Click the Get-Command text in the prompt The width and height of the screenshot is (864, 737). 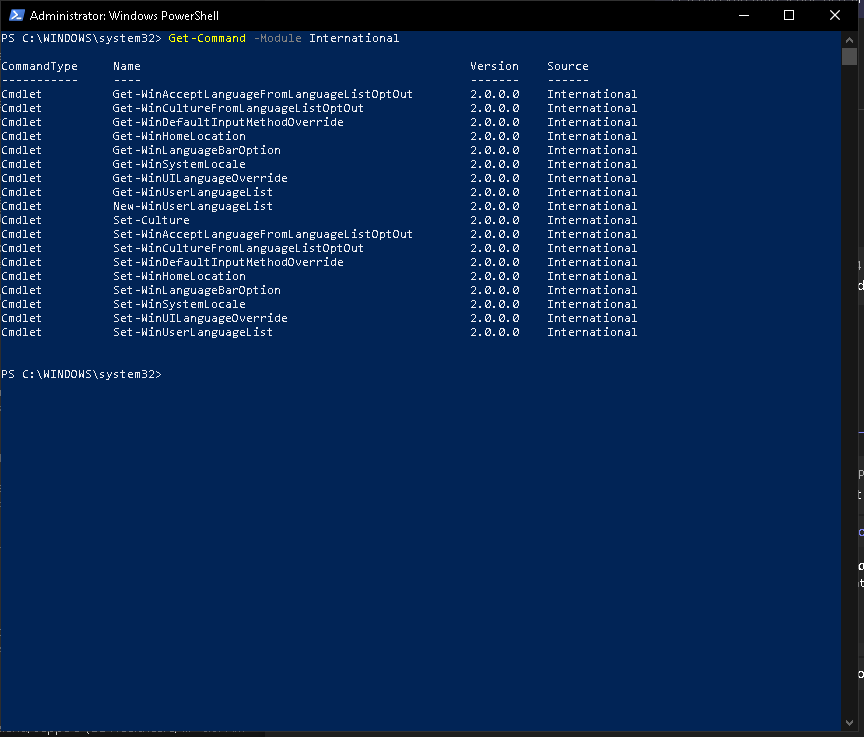coord(207,38)
